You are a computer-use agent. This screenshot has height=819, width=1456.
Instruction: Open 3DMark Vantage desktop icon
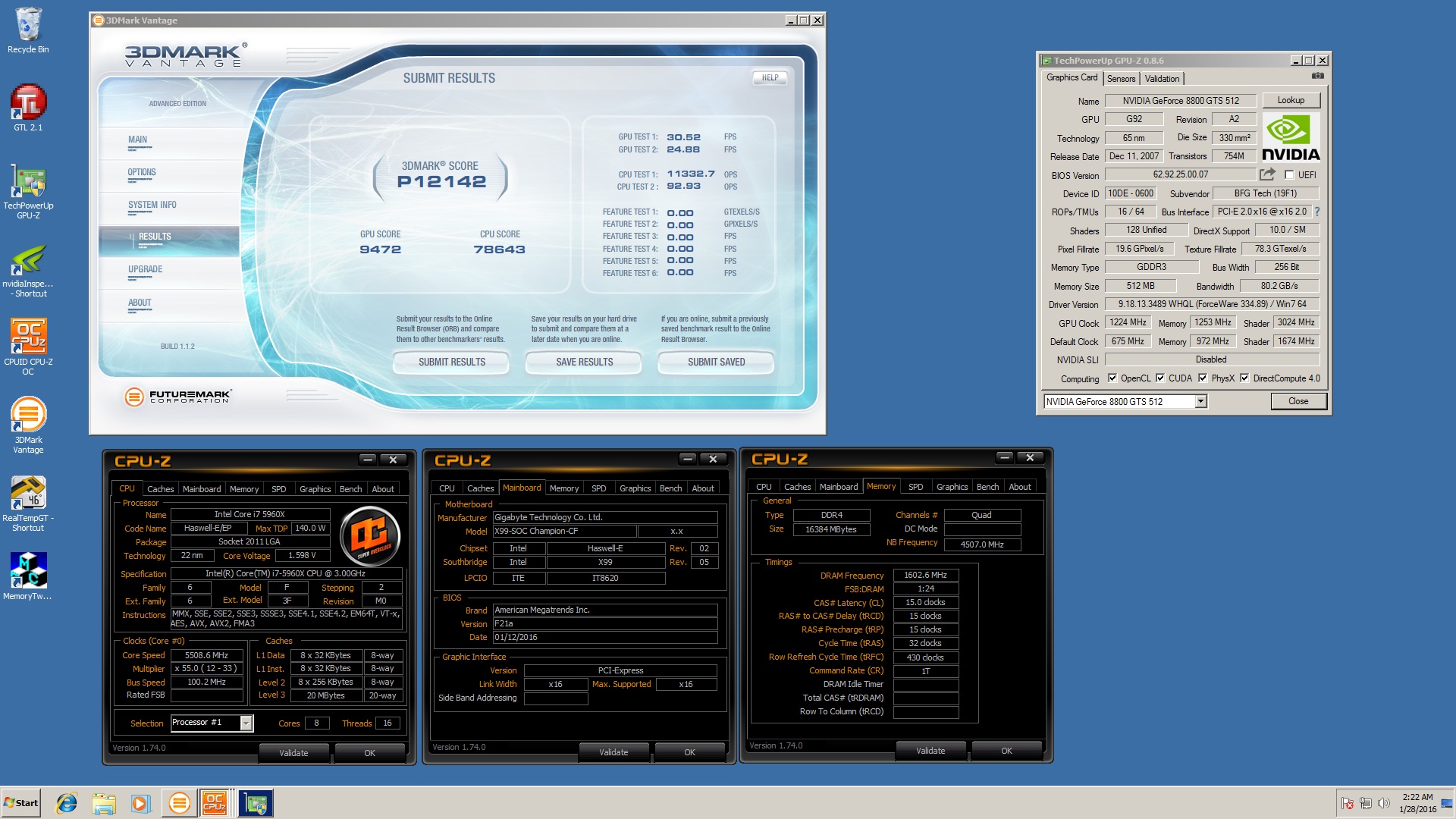point(28,425)
